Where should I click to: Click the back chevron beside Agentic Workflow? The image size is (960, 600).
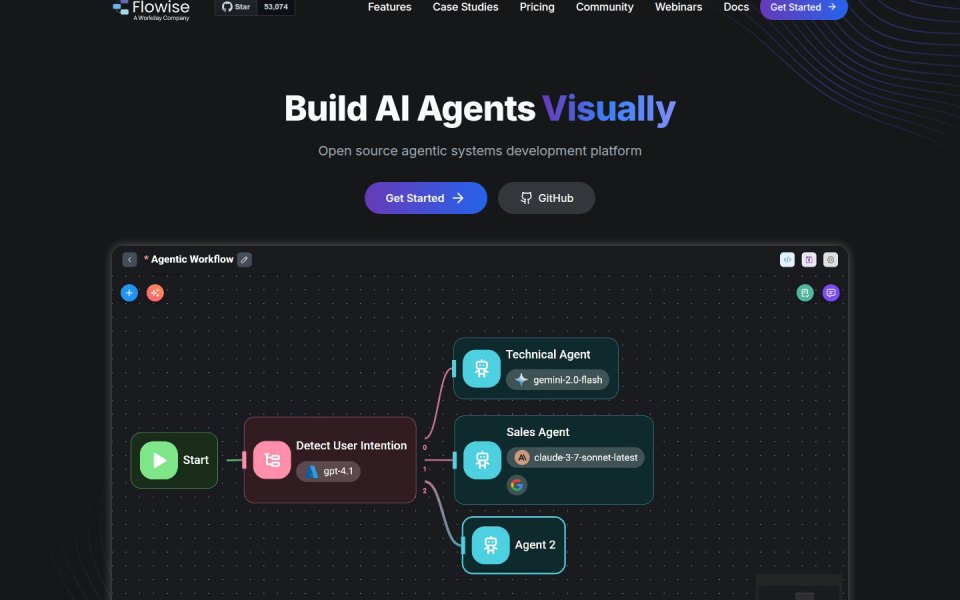[x=129, y=260]
